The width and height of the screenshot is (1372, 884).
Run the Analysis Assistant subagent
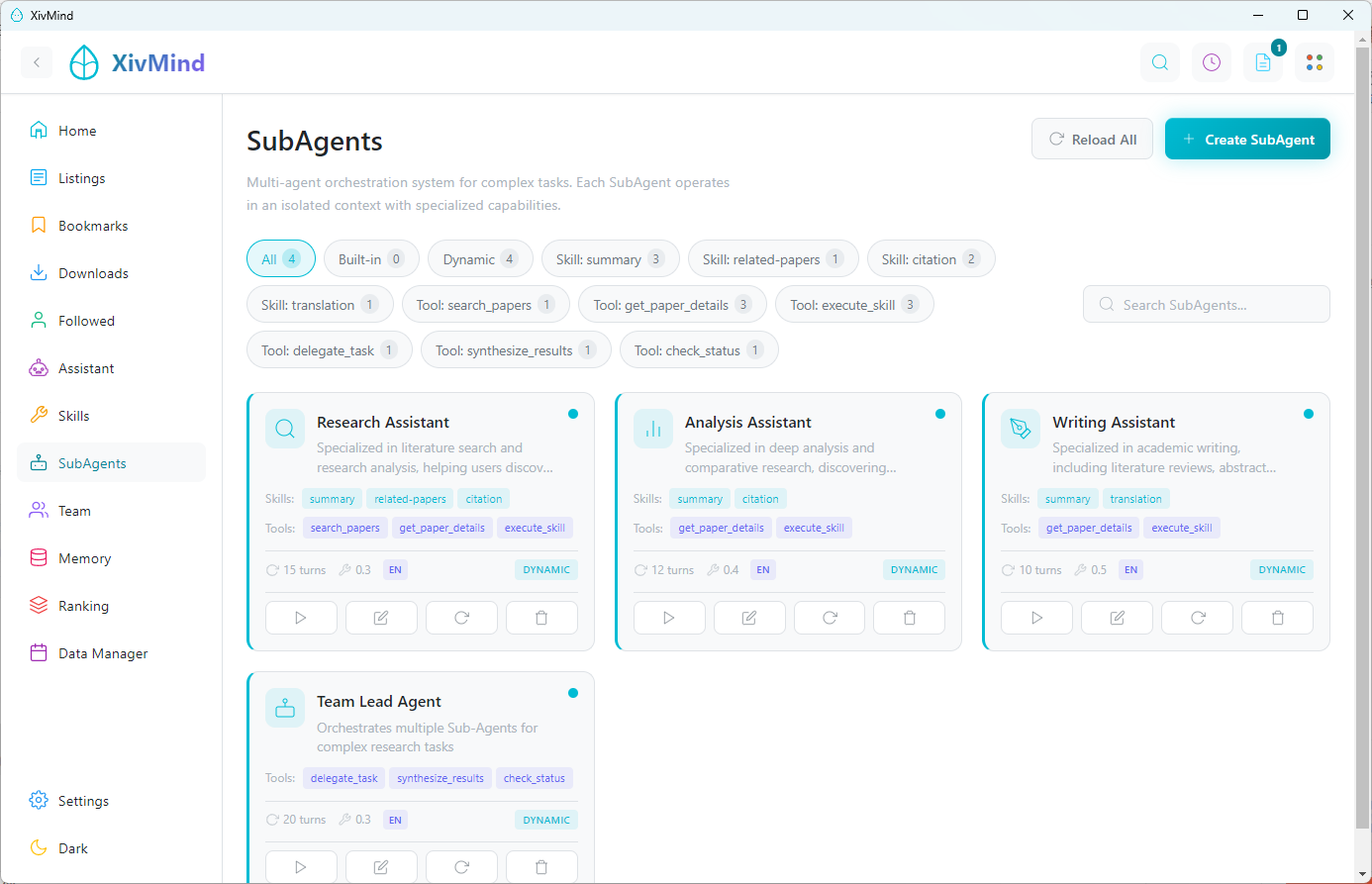pyautogui.click(x=669, y=618)
